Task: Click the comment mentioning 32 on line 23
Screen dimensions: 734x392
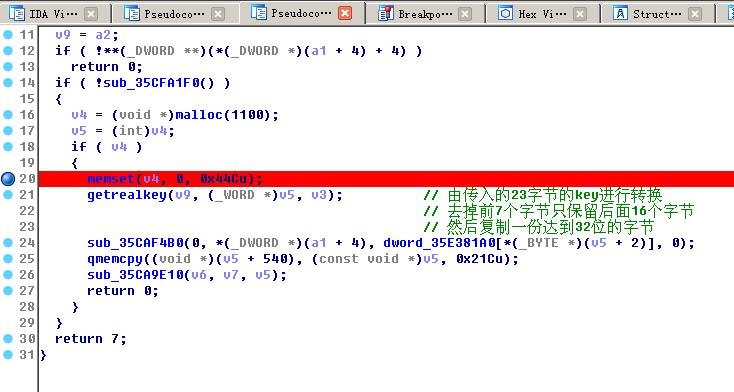Action: [539, 227]
